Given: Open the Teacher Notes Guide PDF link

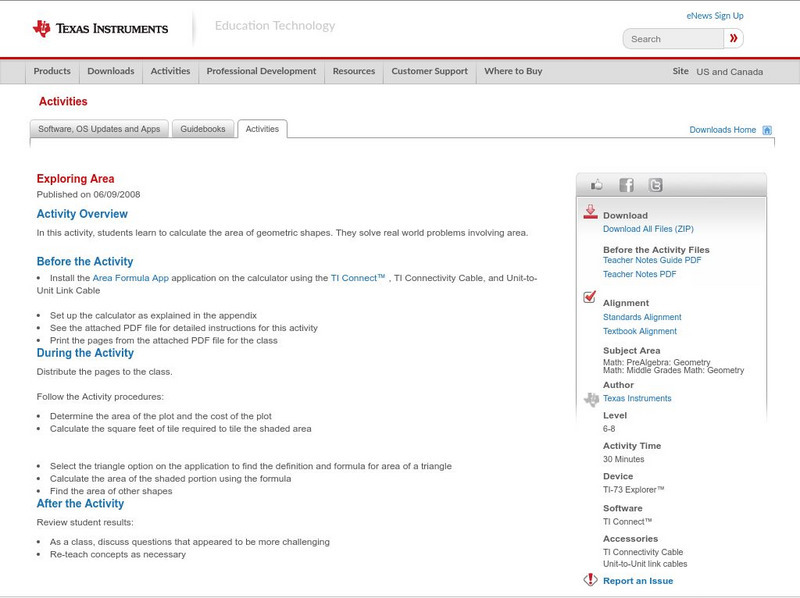Looking at the screenshot, I should [x=652, y=260].
